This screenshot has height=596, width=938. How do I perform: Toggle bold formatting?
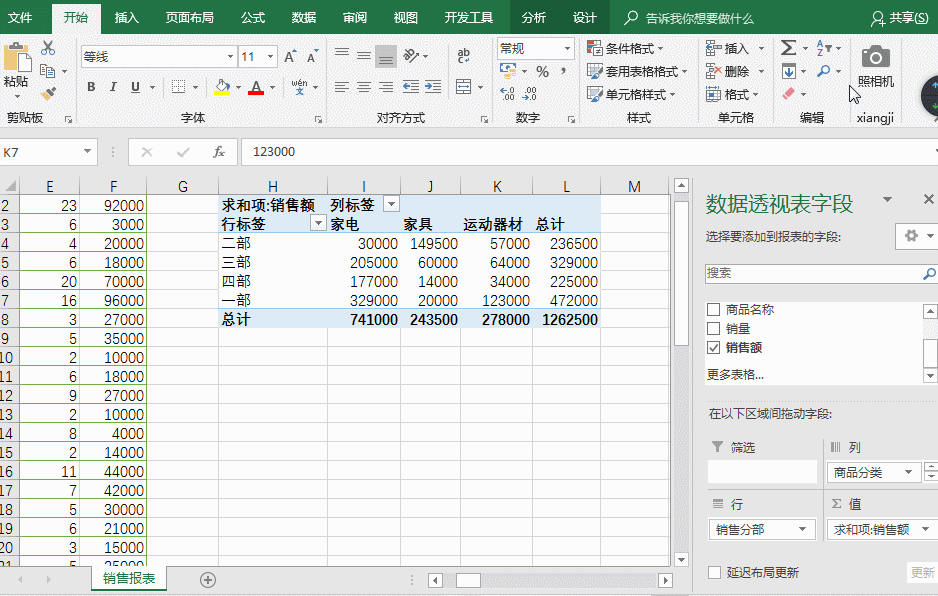point(91,87)
